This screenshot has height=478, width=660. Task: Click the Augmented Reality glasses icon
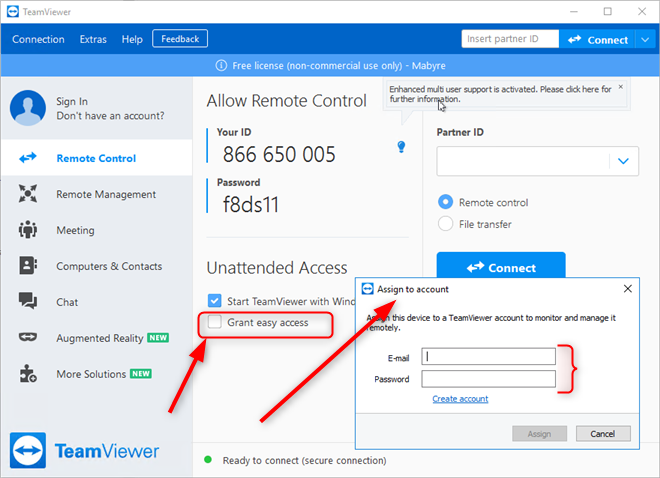[28, 337]
